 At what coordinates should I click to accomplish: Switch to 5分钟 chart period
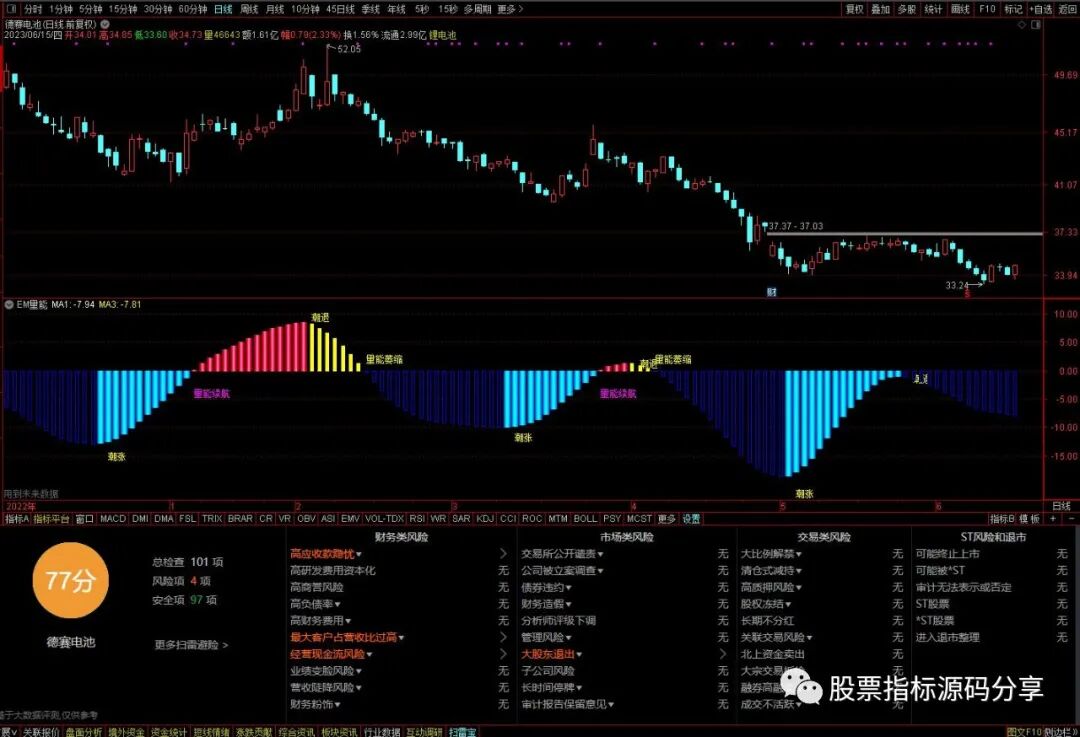[x=90, y=9]
